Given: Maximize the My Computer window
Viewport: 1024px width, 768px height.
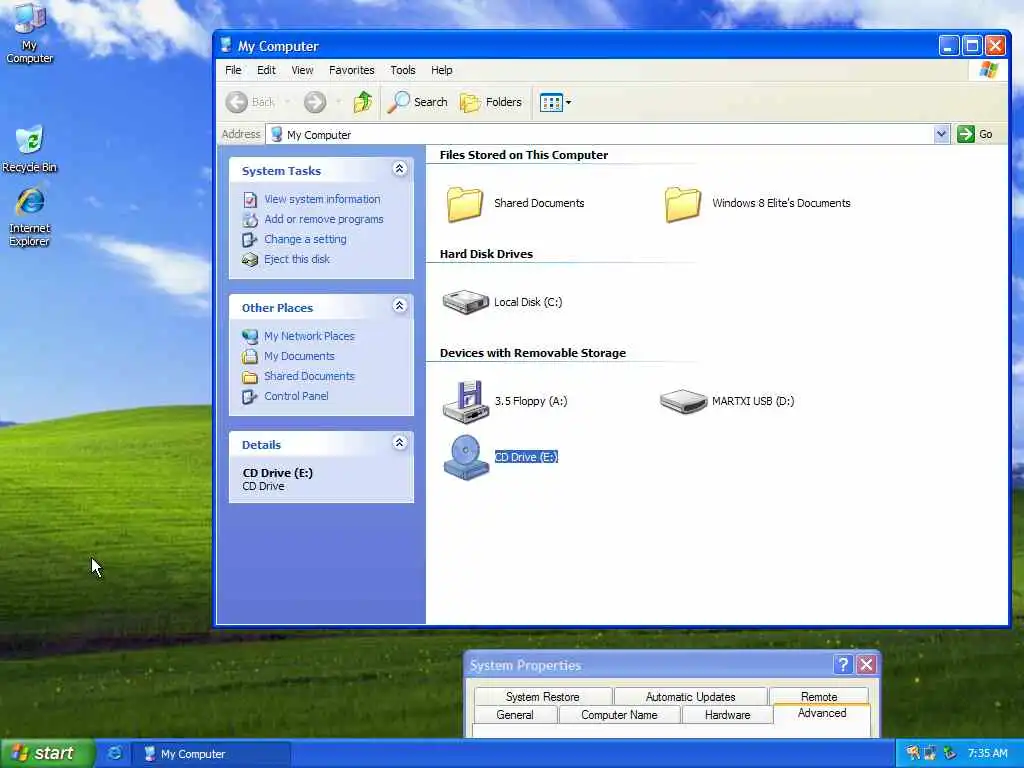Looking at the screenshot, I should [x=972, y=45].
